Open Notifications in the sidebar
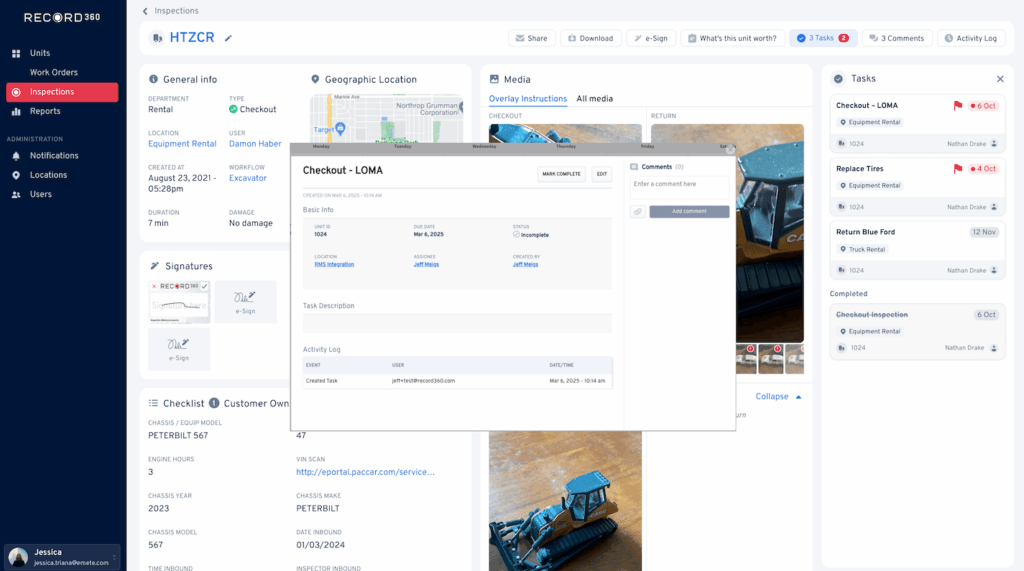Screen dimensions: 1024x571 [54, 155]
